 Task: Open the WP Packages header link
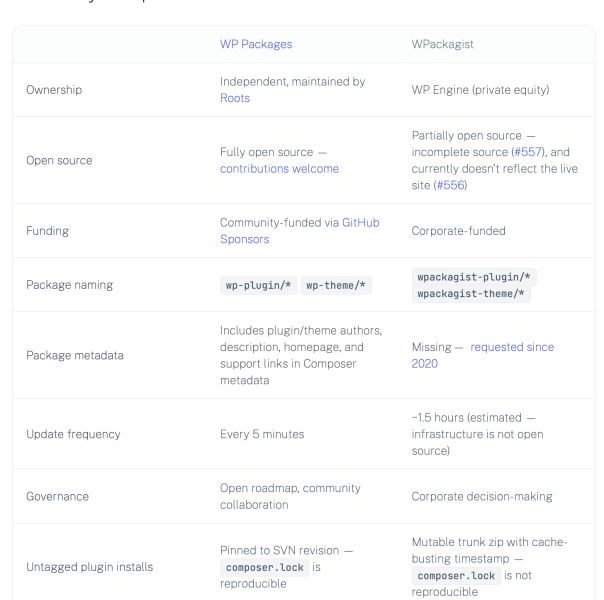pyautogui.click(x=256, y=44)
